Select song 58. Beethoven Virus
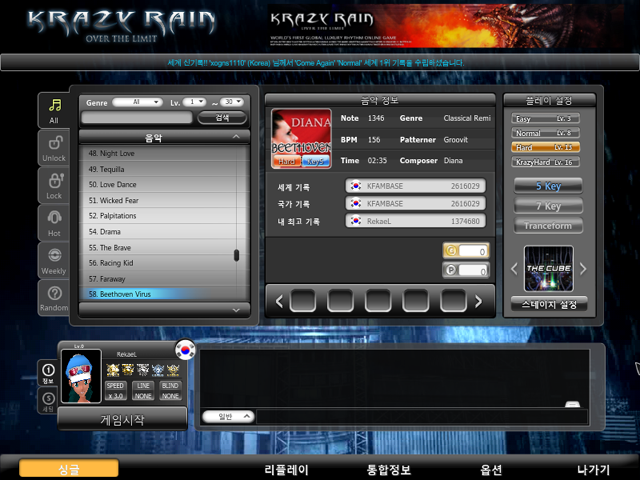Viewport: 640px width, 480px height. pyautogui.click(x=164, y=294)
